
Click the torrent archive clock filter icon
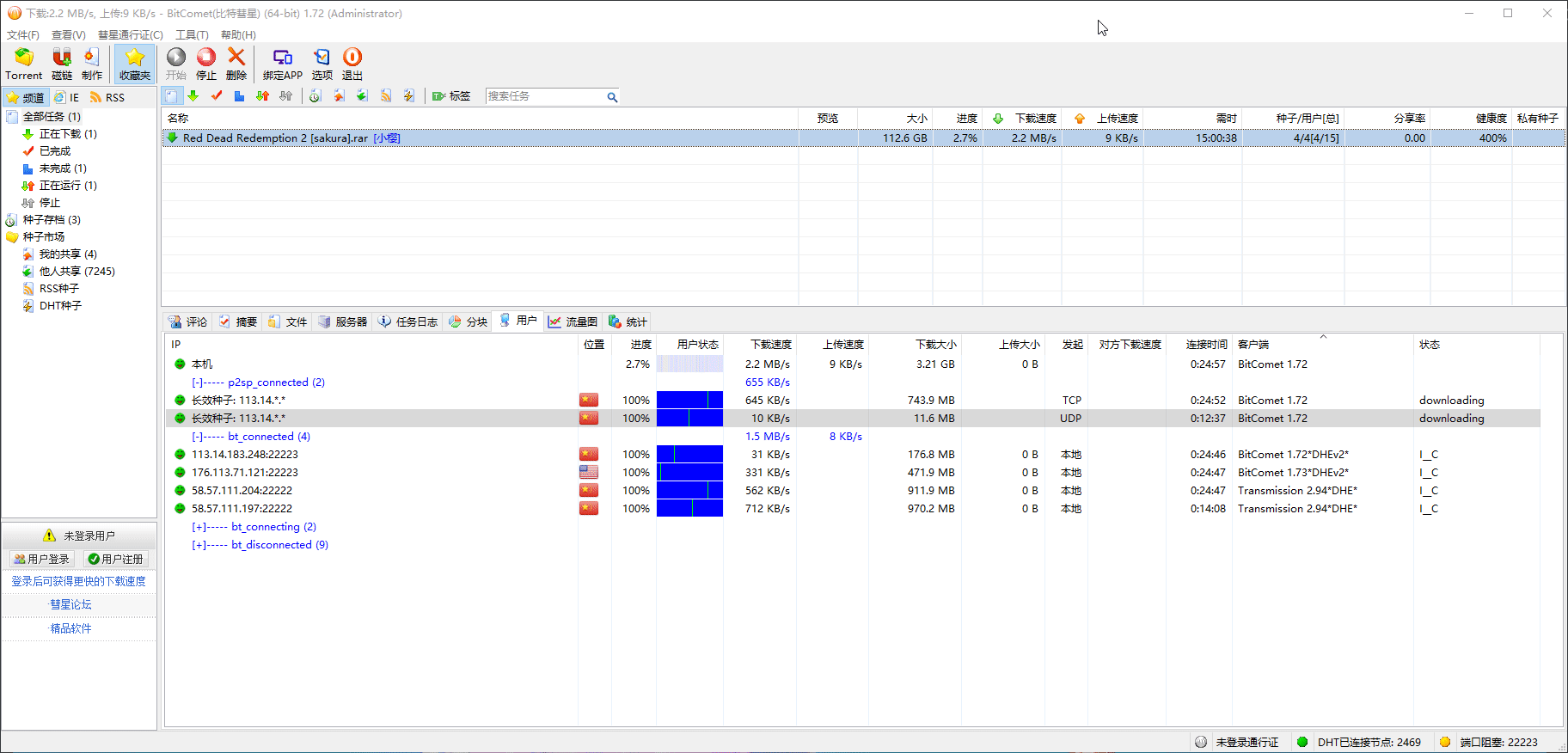(x=315, y=96)
